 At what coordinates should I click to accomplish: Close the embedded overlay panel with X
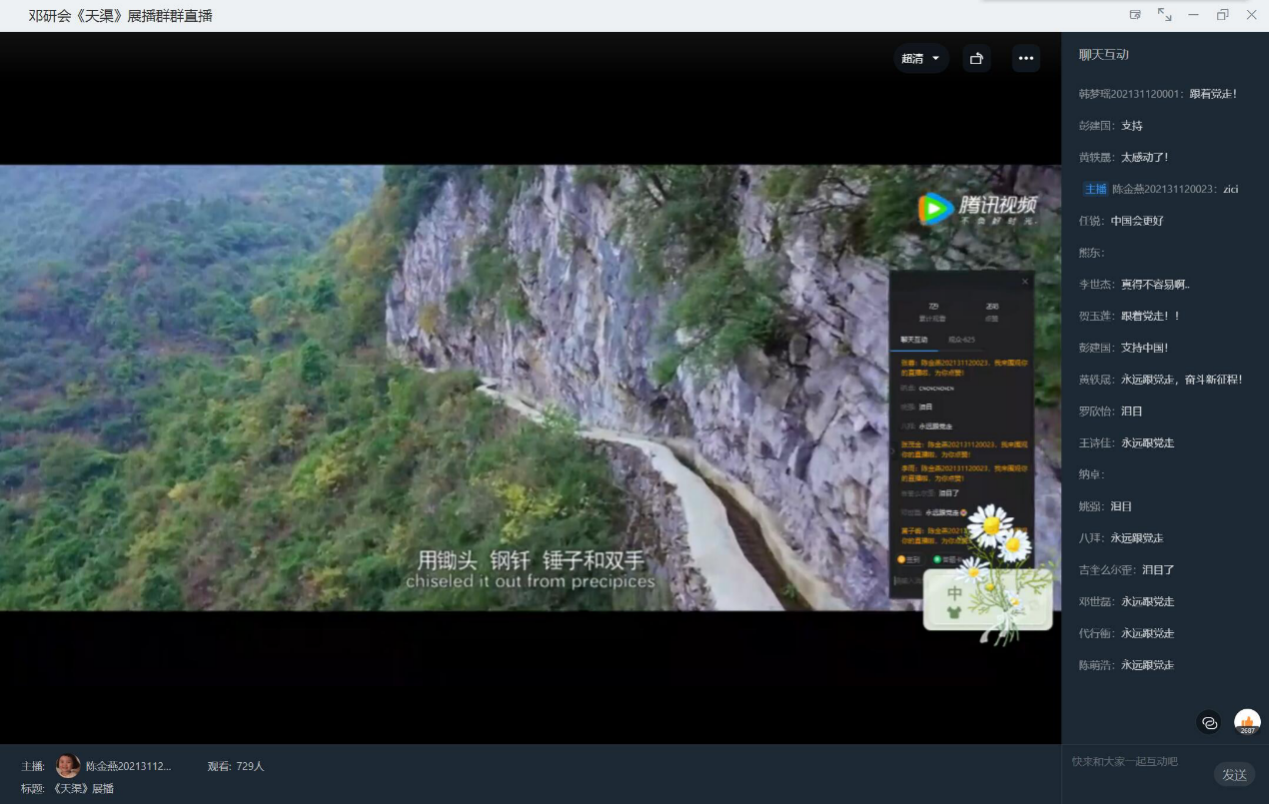point(1024,282)
